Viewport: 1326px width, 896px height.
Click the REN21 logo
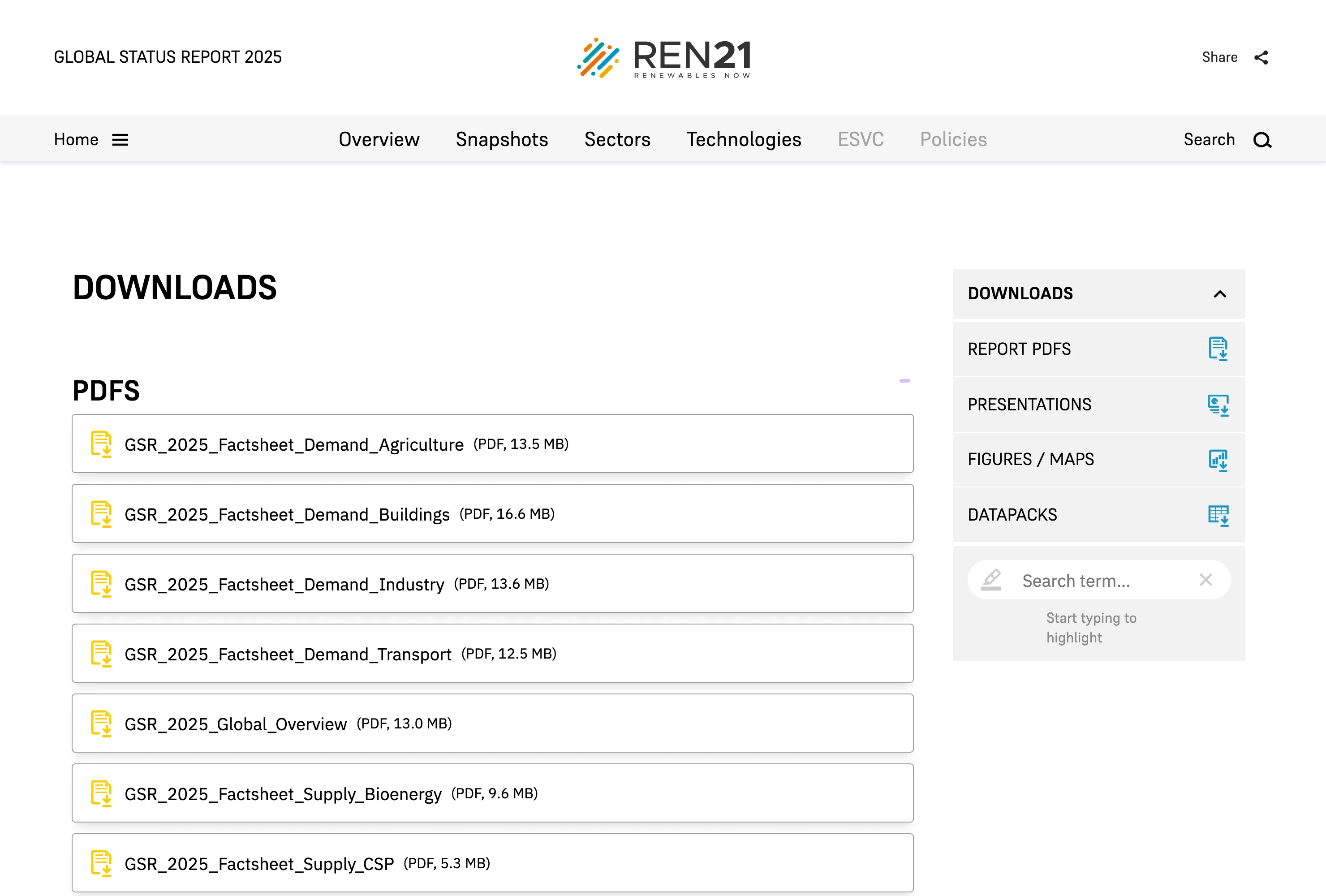tap(664, 58)
